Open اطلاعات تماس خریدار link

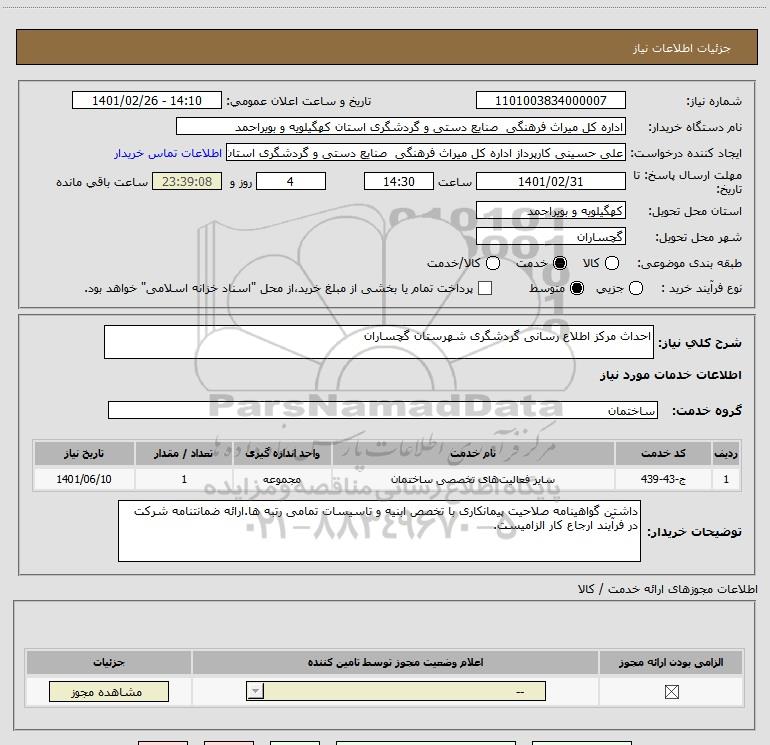pyautogui.click(x=168, y=153)
